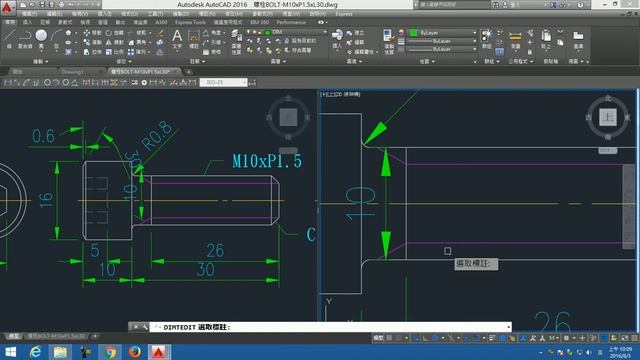This screenshot has width=640, height=360.
Task: Click the left viewport ViewCube top face
Action: pos(288,118)
